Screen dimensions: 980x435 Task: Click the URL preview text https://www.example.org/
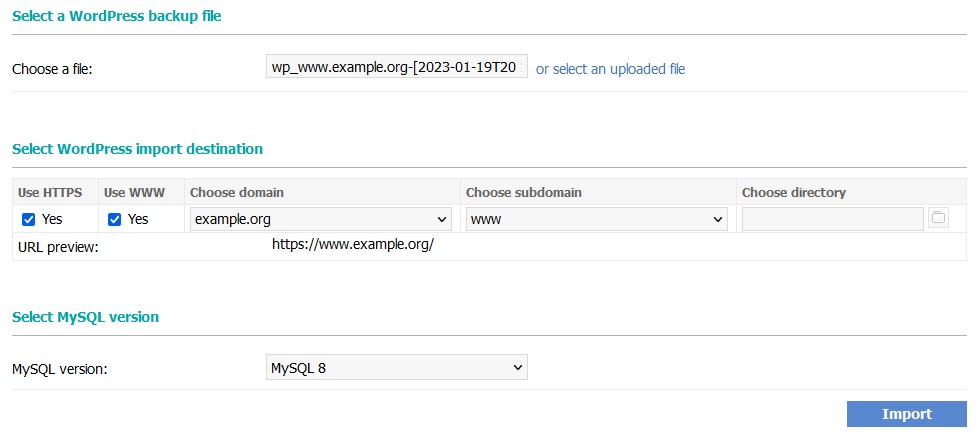click(x=352, y=245)
